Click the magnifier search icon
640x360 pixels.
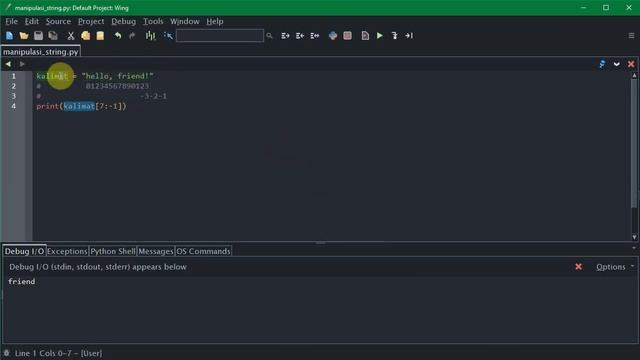click(269, 36)
